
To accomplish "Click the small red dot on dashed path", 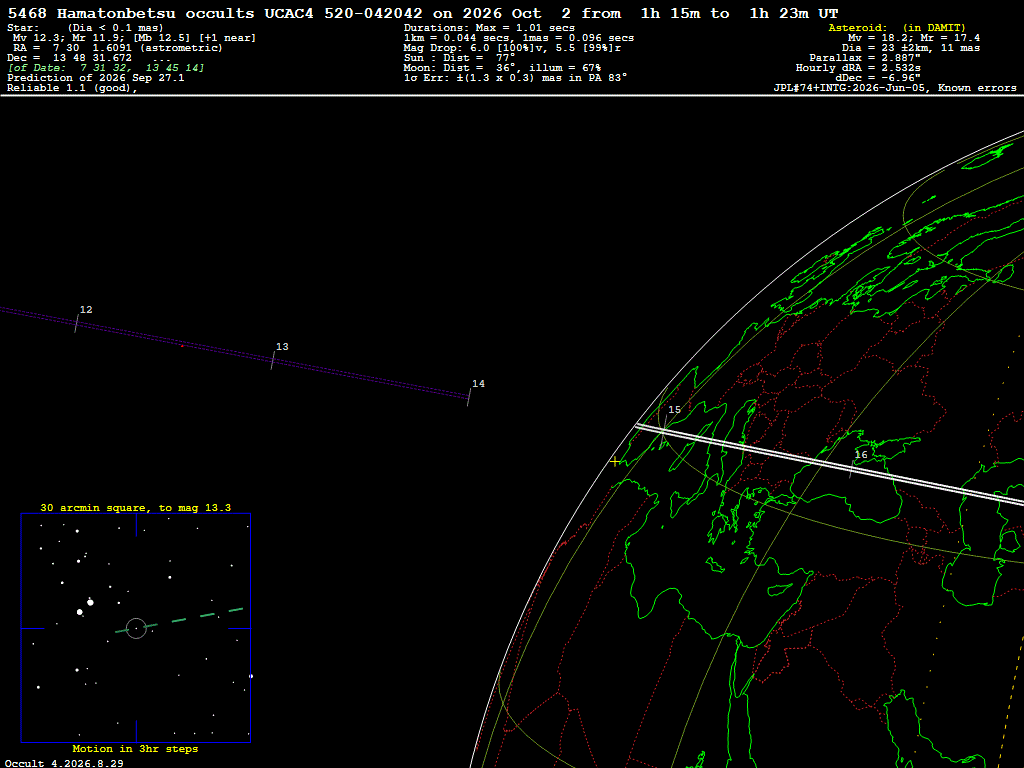I will [x=182, y=346].
